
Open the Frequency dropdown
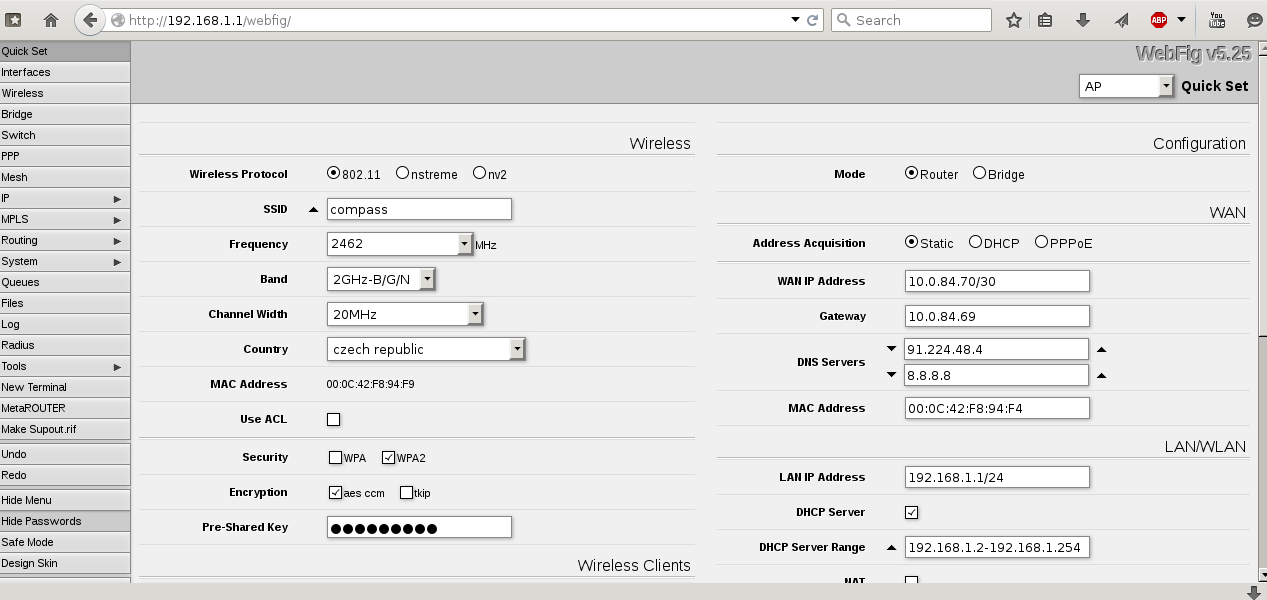[464, 244]
